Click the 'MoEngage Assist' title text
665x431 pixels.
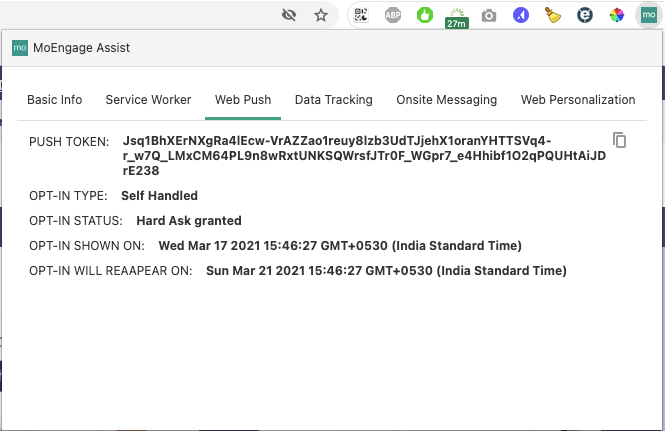(x=81, y=48)
